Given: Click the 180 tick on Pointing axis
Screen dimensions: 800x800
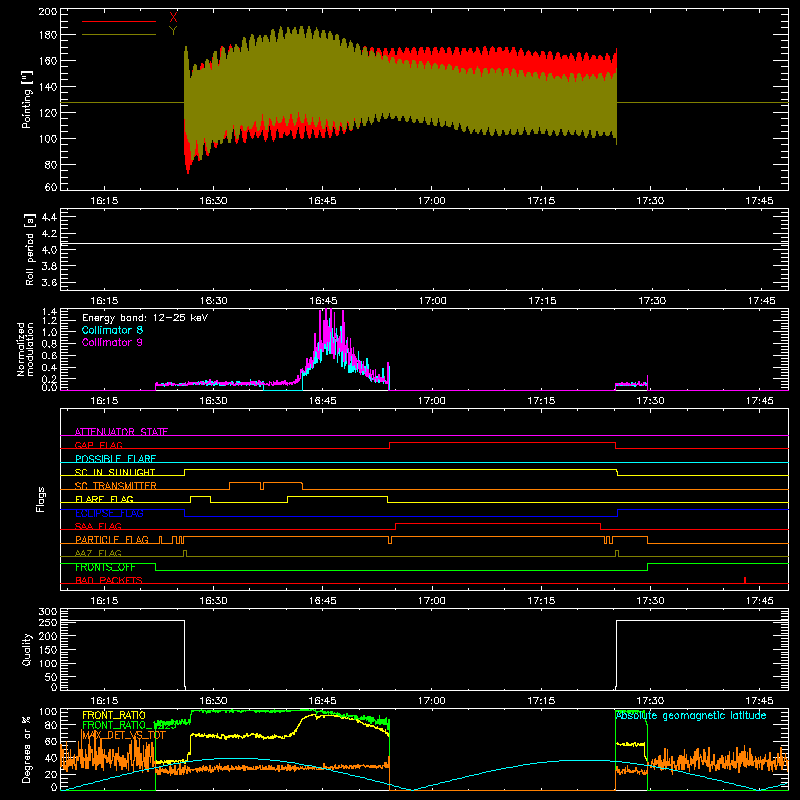Looking at the screenshot, I should 48,35.
